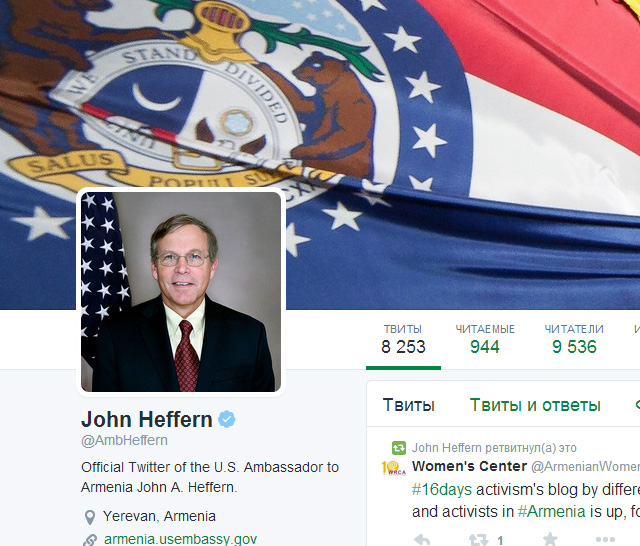Viewport: 640px width, 546px height.
Task: Open the Women's Center avatar logo
Action: click(394, 468)
